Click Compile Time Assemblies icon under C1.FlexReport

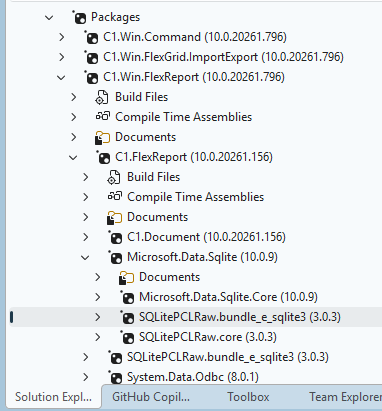point(114,196)
